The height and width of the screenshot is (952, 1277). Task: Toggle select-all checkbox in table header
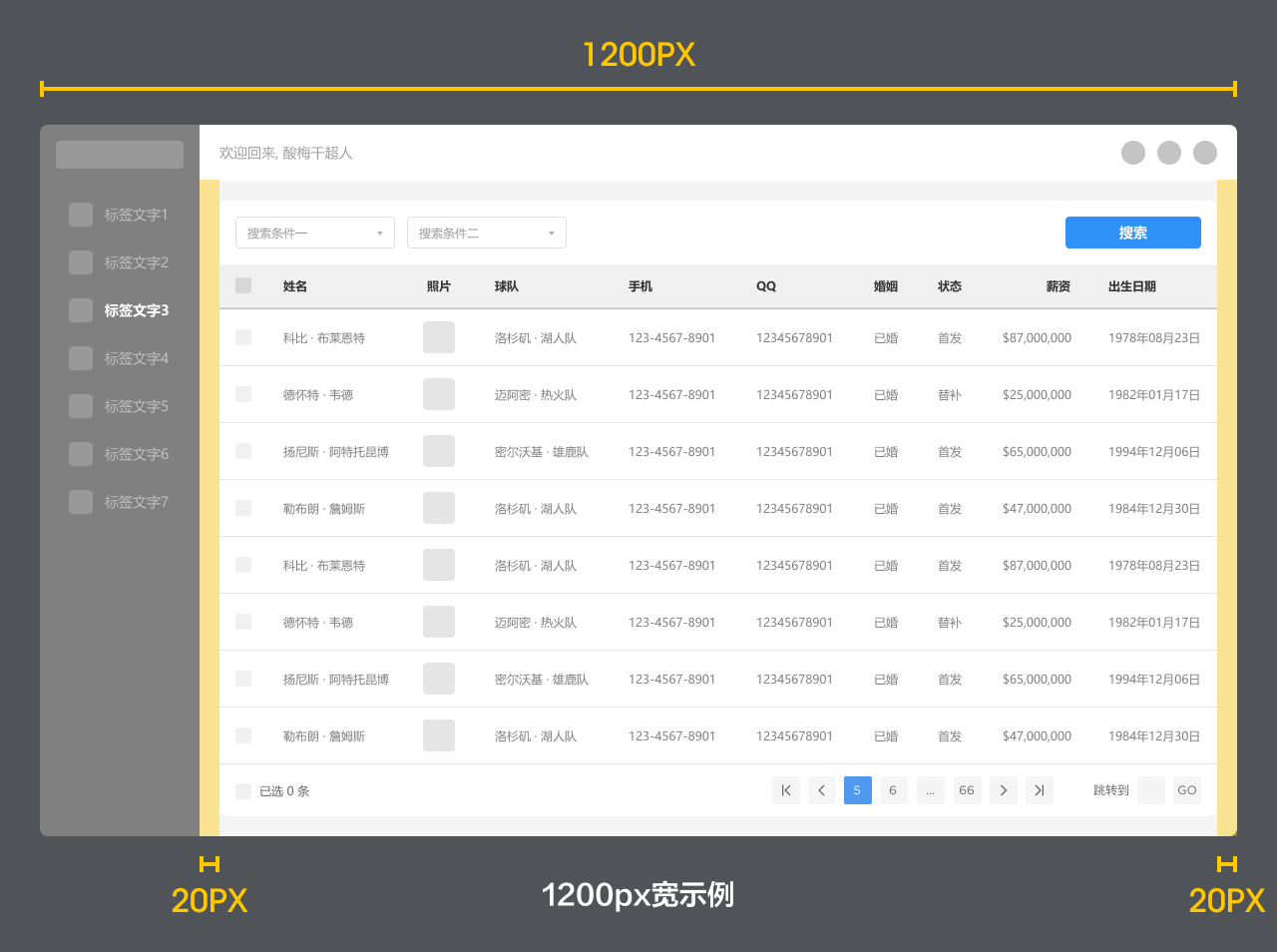click(243, 285)
